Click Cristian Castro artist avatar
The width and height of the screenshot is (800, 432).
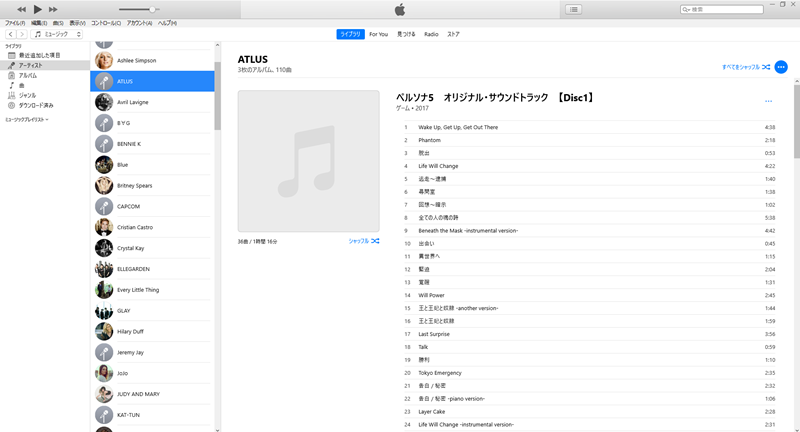tap(104, 227)
